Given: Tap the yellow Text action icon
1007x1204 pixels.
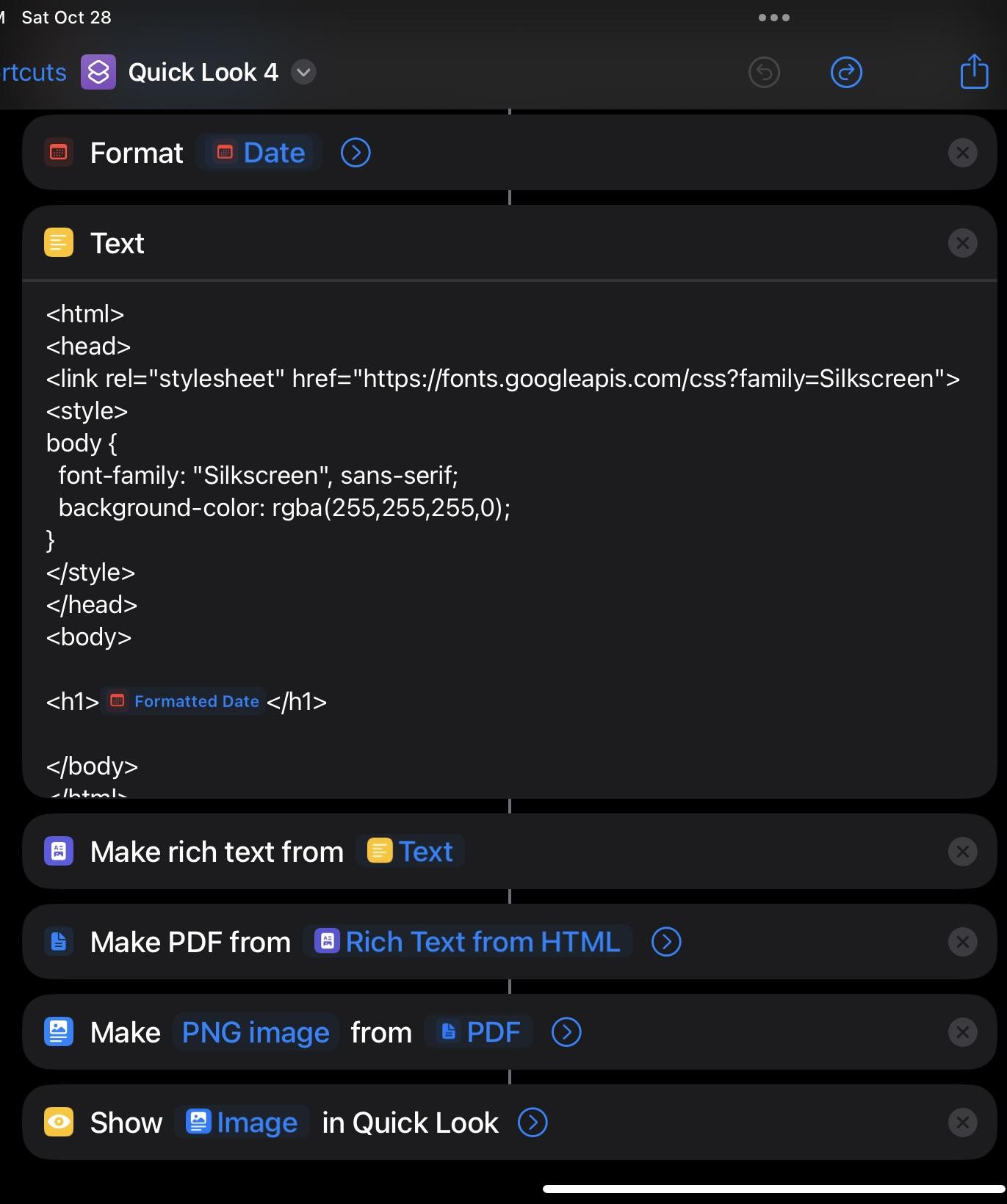Looking at the screenshot, I should tap(59, 243).
